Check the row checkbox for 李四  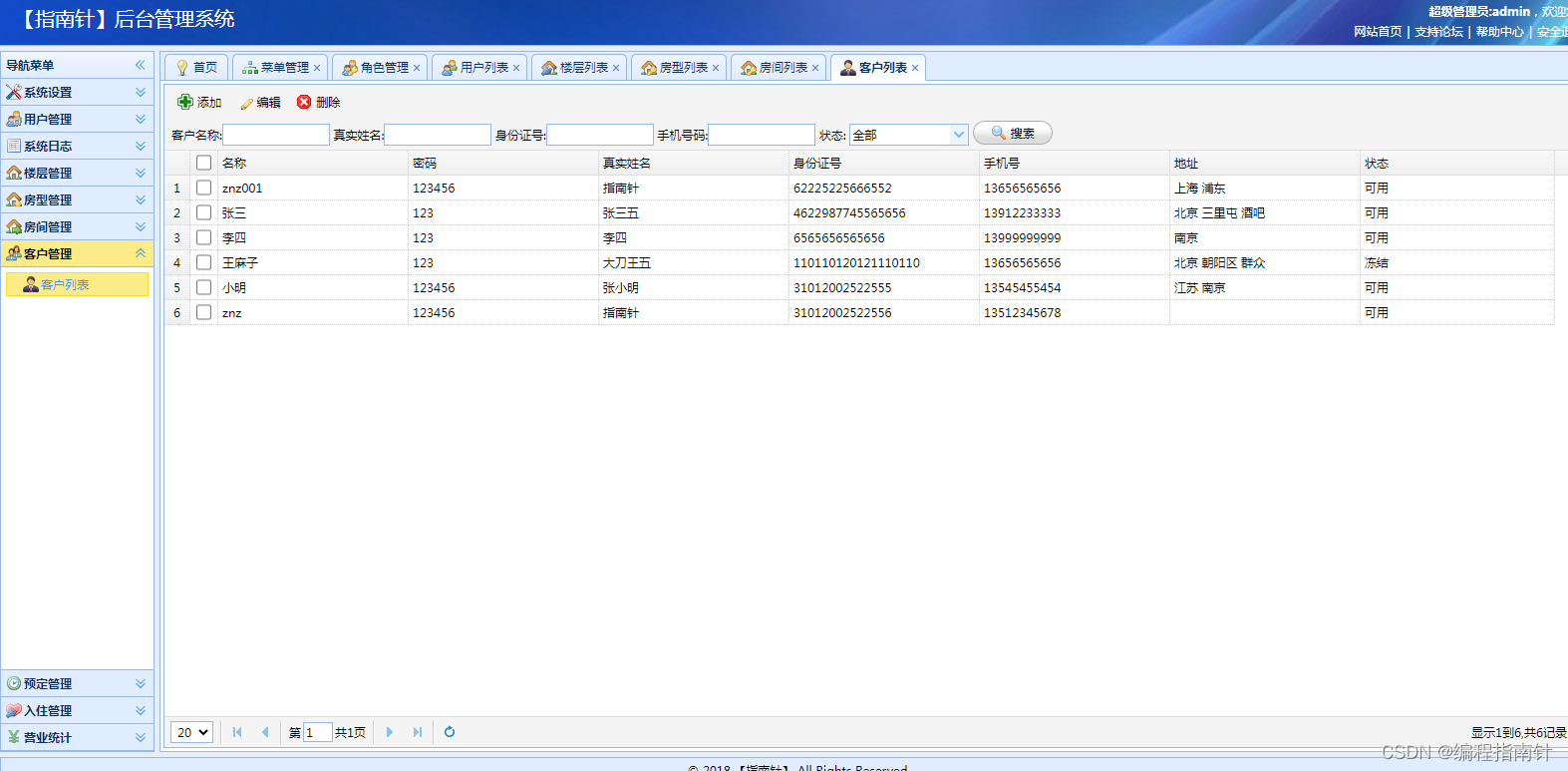point(204,237)
